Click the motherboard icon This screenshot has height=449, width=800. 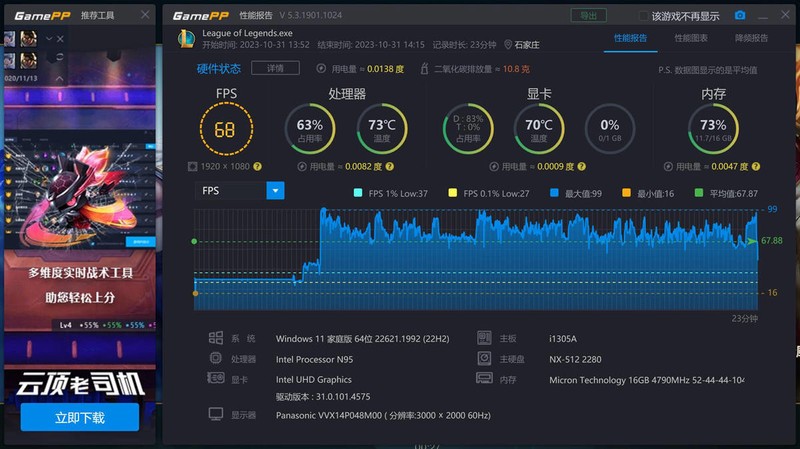484,338
